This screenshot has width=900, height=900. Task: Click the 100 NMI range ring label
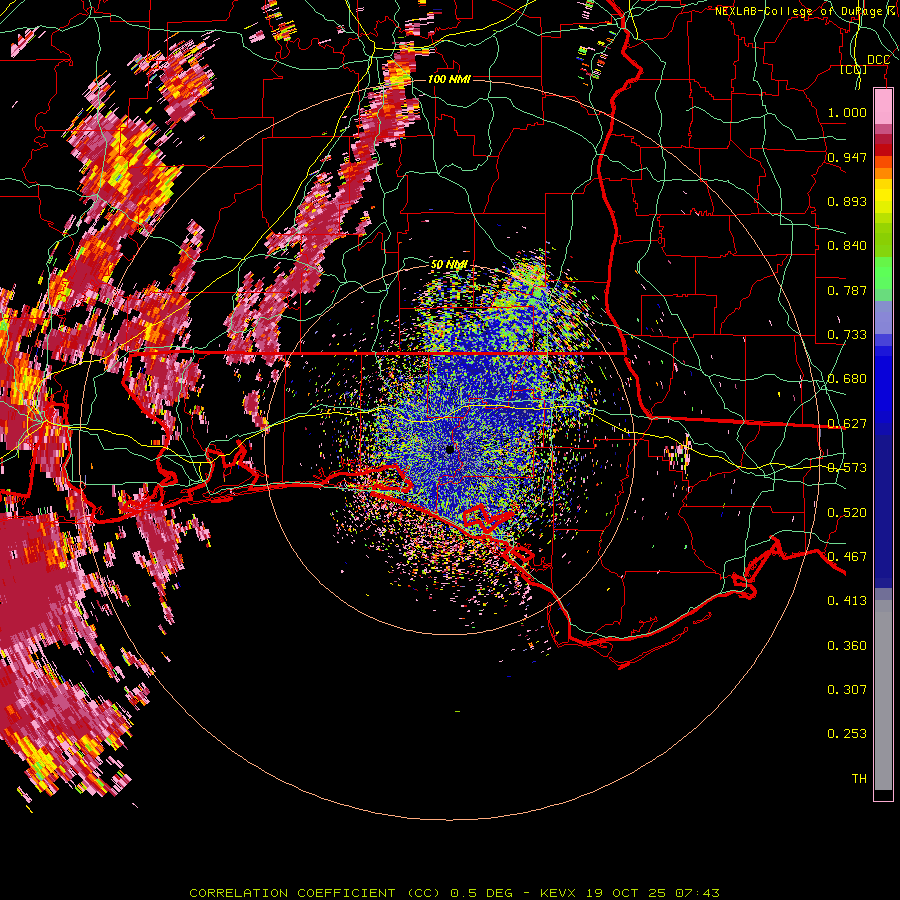[449, 79]
